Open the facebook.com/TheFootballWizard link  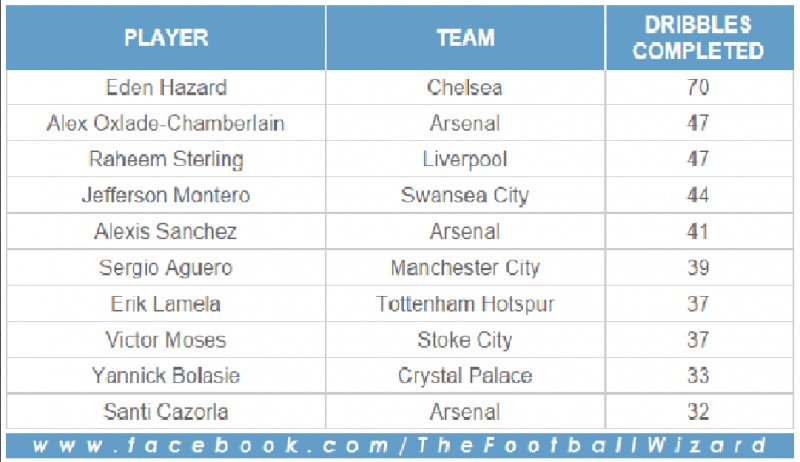pos(399,445)
